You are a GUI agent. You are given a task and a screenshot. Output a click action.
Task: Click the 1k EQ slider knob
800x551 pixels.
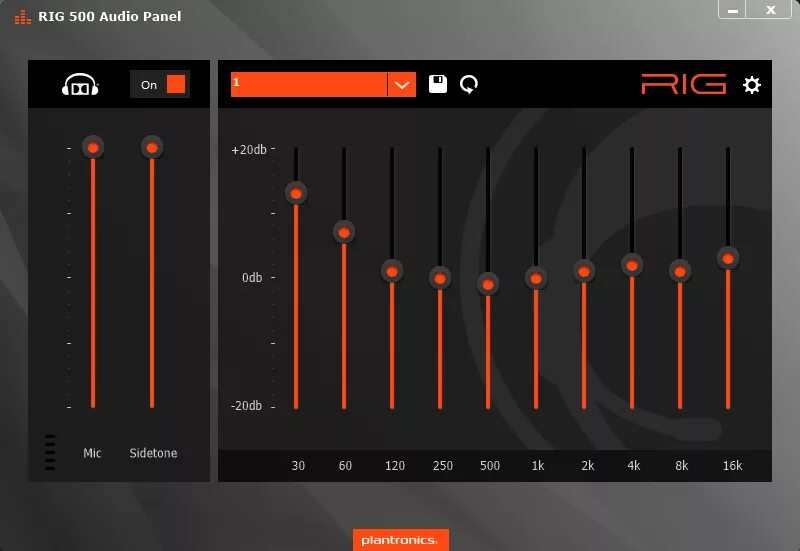[x=536, y=278]
